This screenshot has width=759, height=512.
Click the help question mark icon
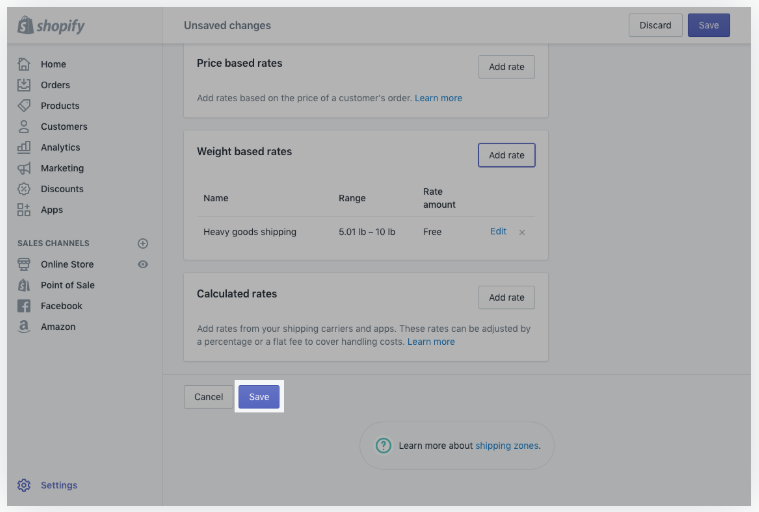[x=383, y=445]
